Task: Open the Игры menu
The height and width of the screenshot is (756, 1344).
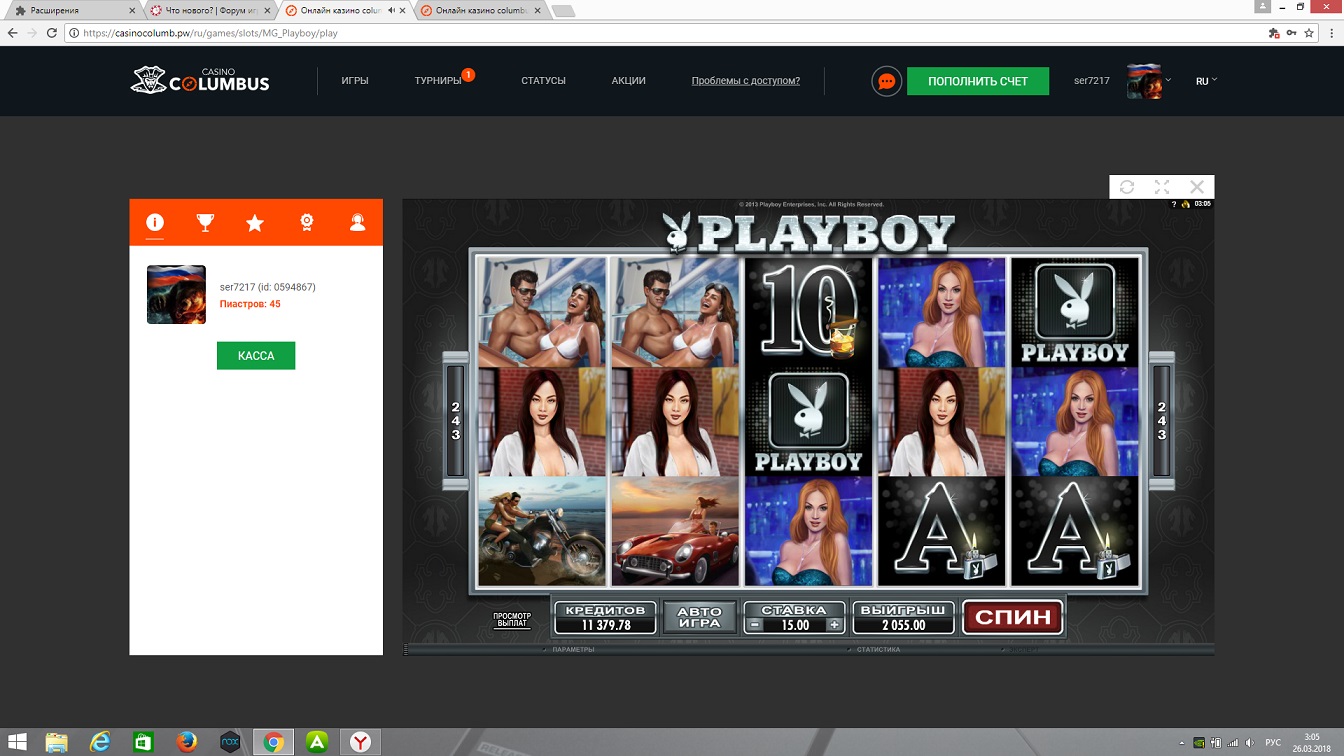Action: click(355, 81)
